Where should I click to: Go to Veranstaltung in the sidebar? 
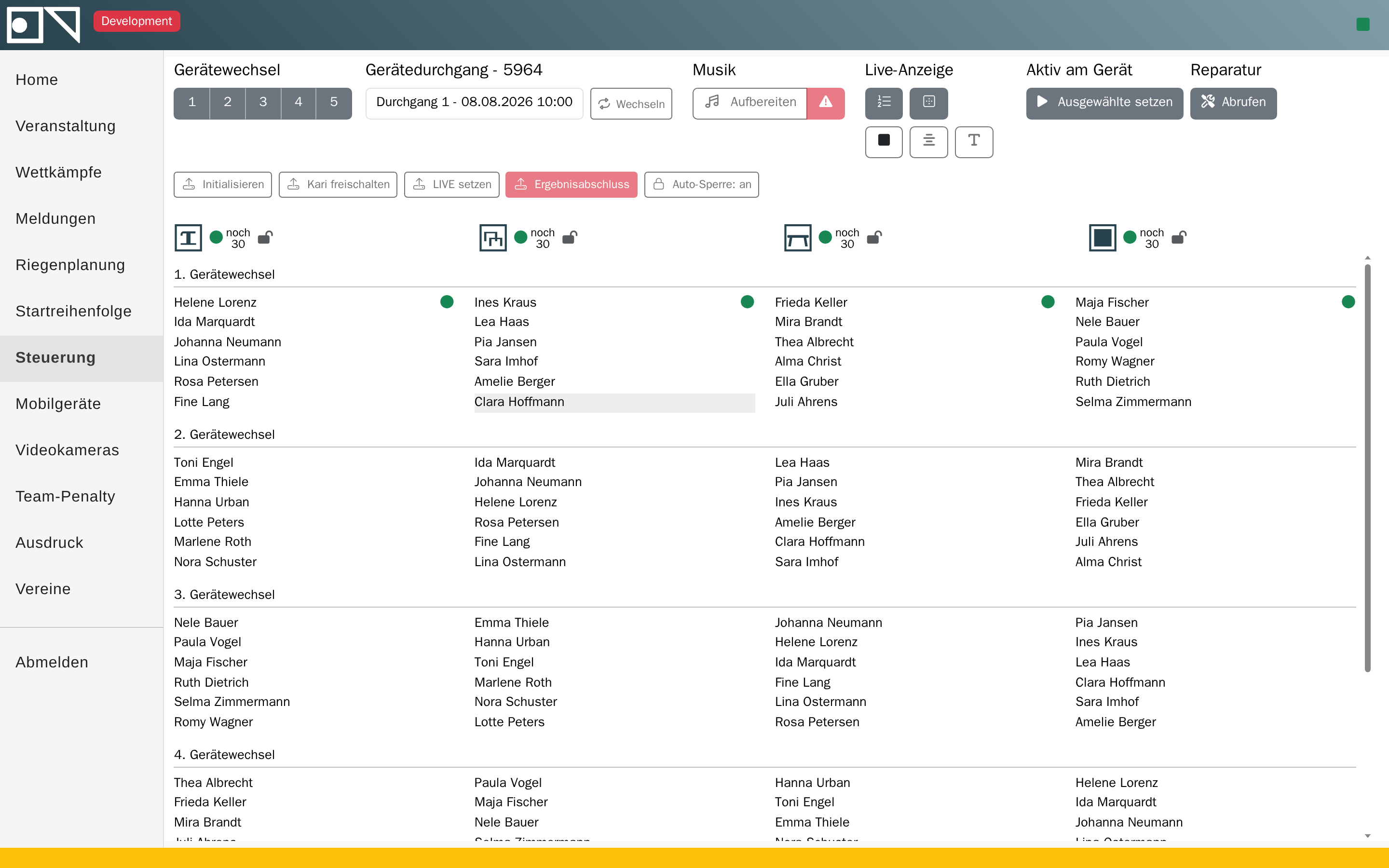pos(82,126)
